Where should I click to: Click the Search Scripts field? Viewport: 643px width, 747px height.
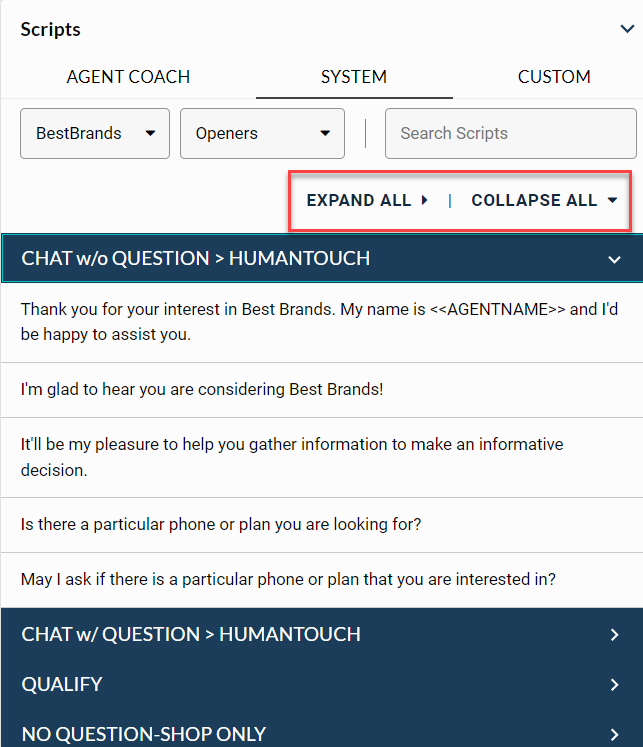510,133
